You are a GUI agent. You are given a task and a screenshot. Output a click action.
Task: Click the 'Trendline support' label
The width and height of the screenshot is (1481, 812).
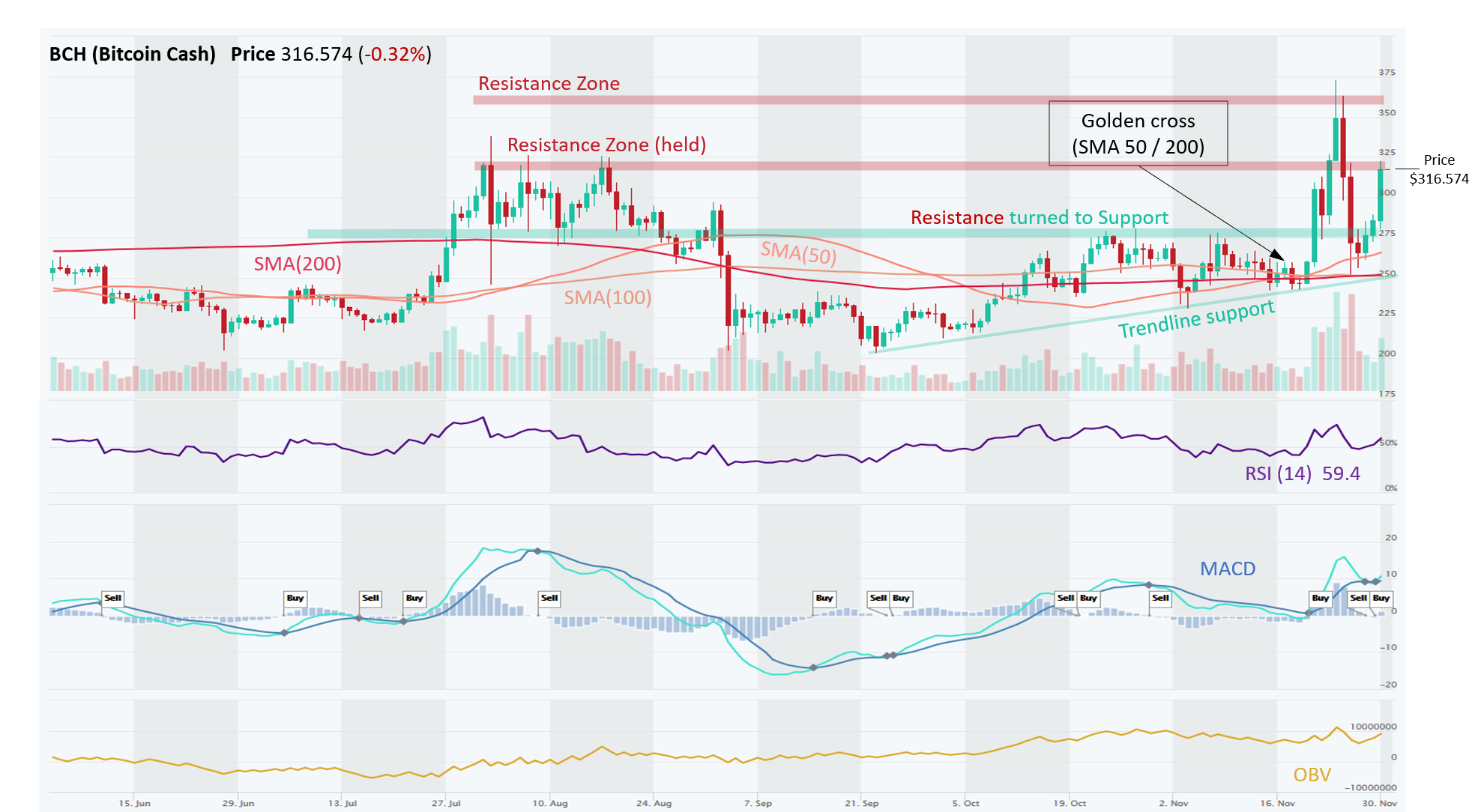tap(1196, 318)
